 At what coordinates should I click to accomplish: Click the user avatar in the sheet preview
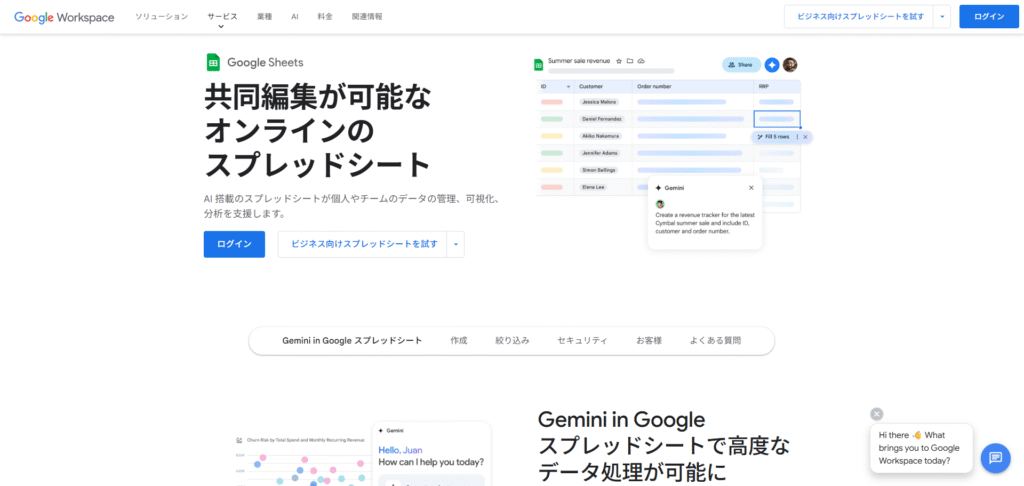tap(790, 65)
